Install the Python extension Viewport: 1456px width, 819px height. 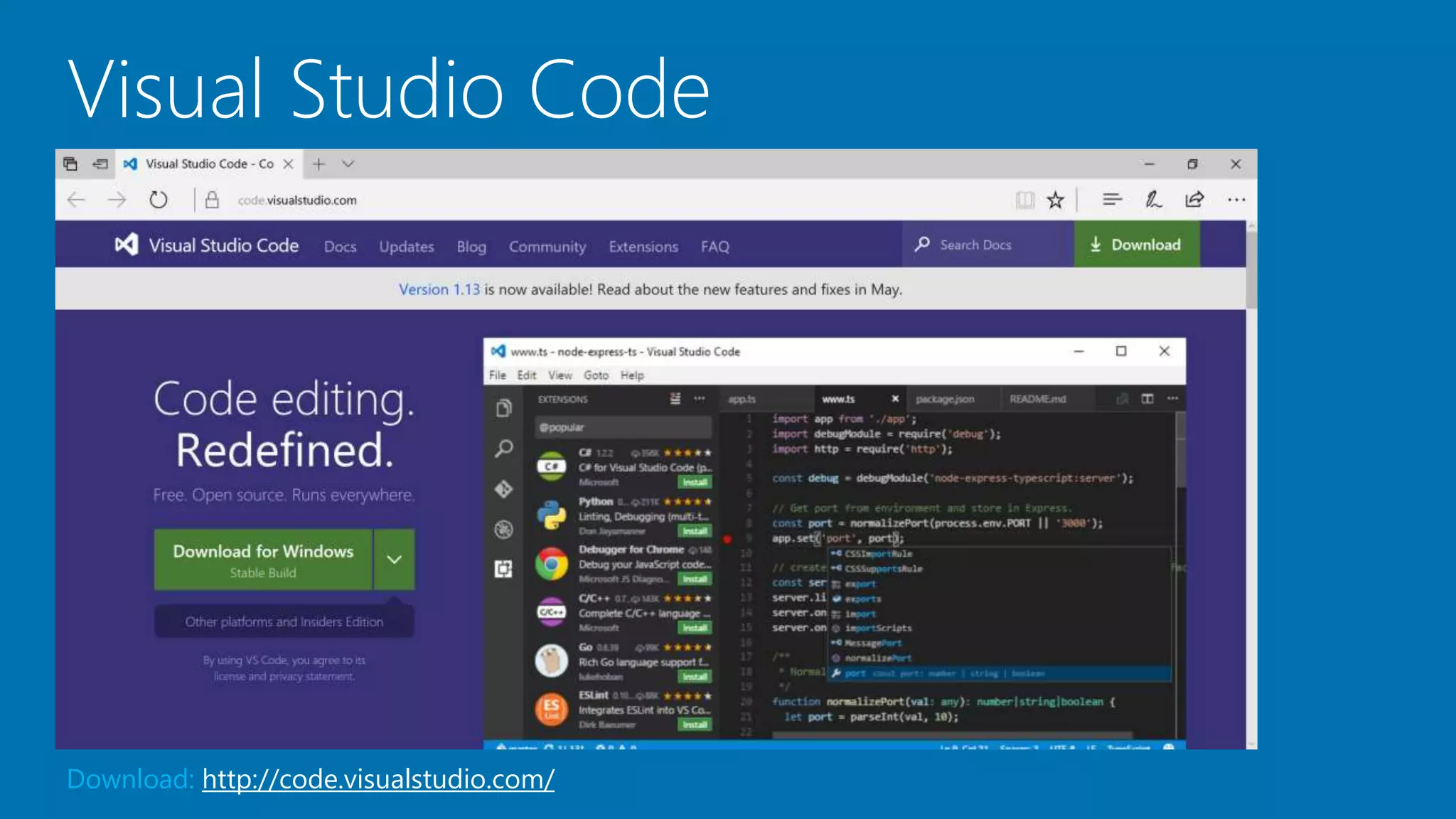pos(695,532)
